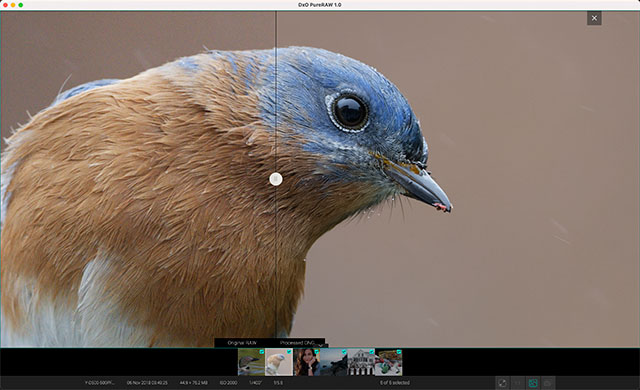
Task: Click the 'ISO 2000' status entry
Action: point(228,383)
